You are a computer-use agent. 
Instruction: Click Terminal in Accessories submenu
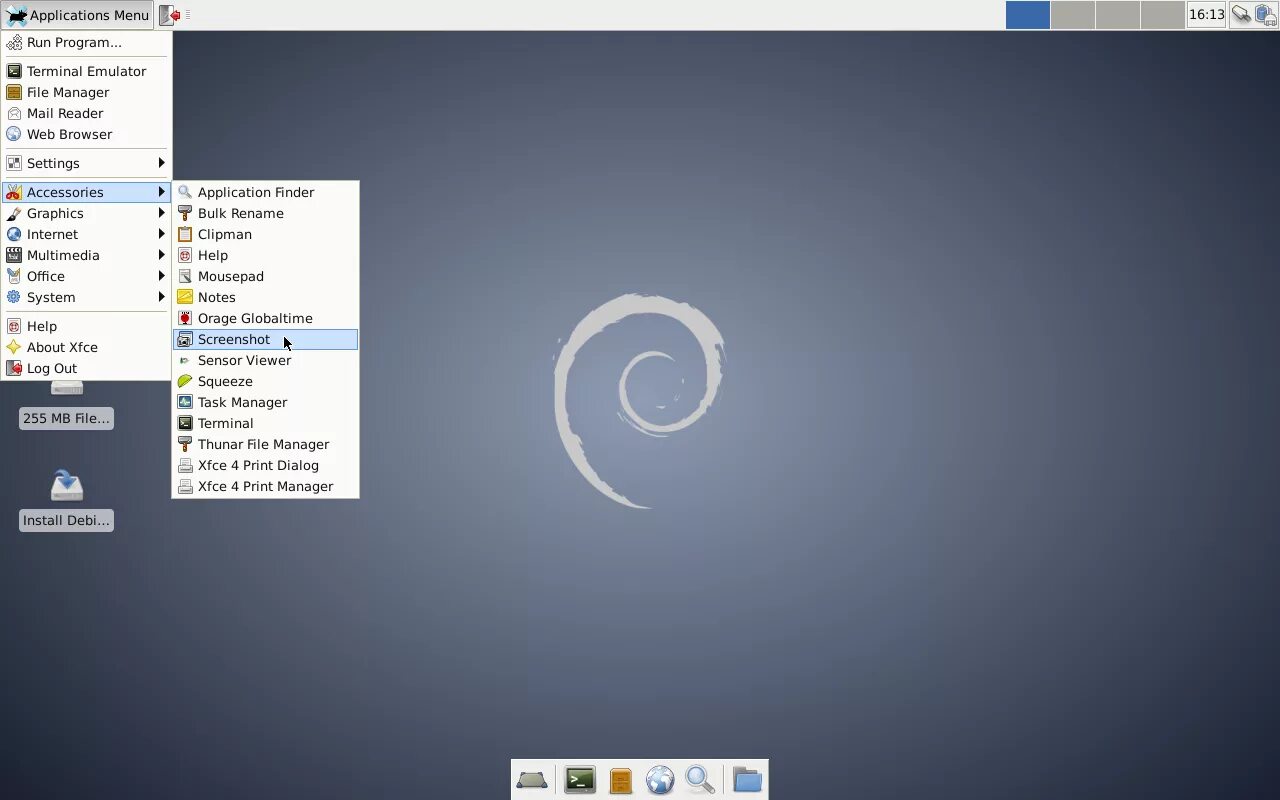[x=265, y=423]
